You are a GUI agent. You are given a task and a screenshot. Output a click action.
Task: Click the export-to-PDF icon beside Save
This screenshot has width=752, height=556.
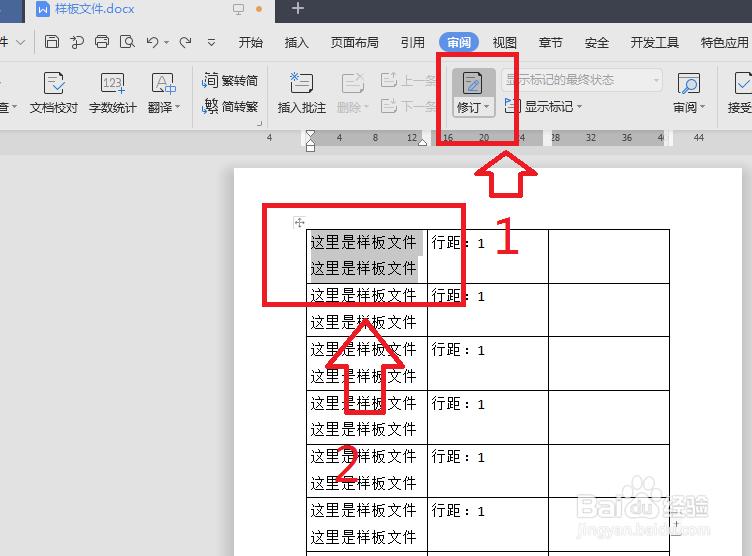click(x=77, y=42)
